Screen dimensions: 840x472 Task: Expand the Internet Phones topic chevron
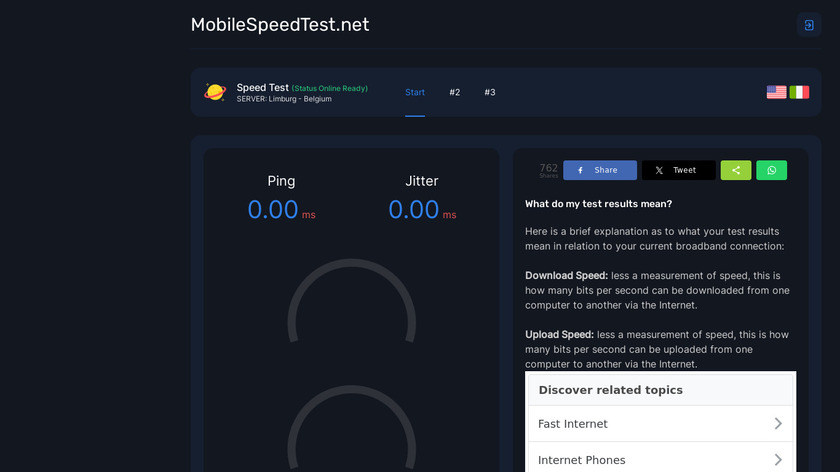coord(778,460)
